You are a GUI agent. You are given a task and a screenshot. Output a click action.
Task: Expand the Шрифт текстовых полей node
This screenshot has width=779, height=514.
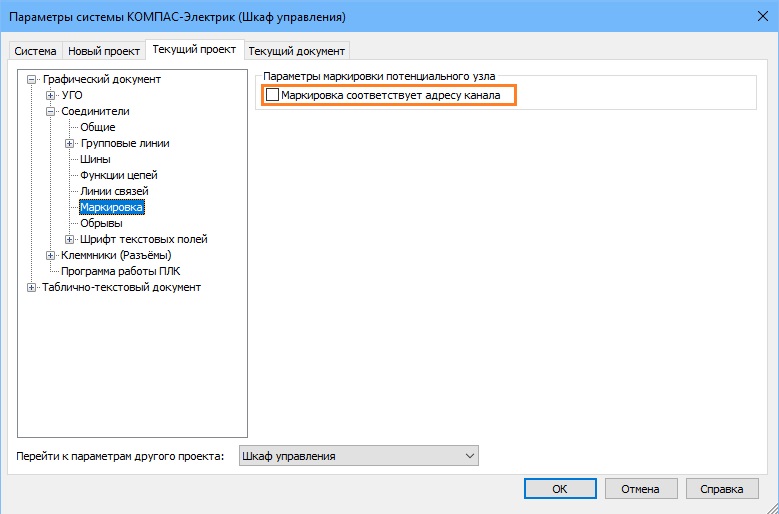click(70, 240)
